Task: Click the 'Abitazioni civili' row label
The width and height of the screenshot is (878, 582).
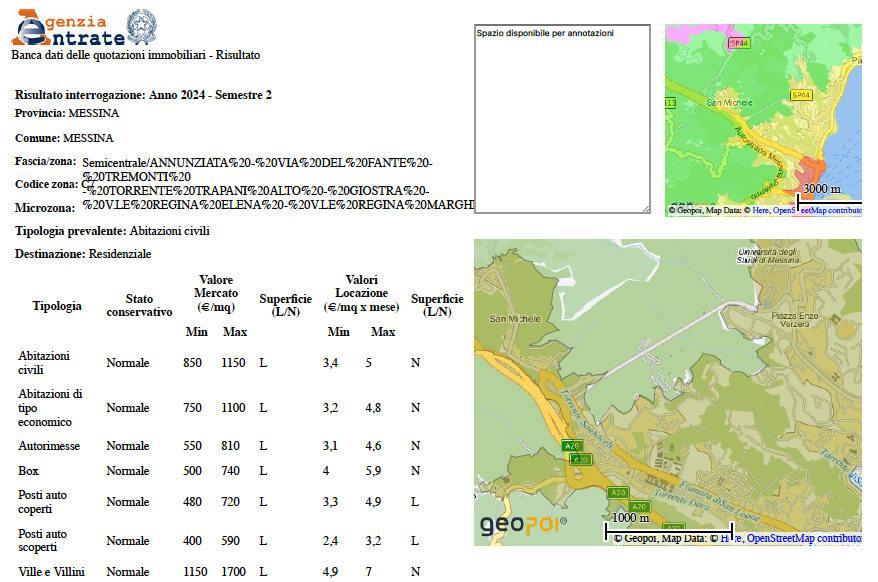Action: pyautogui.click(x=44, y=362)
